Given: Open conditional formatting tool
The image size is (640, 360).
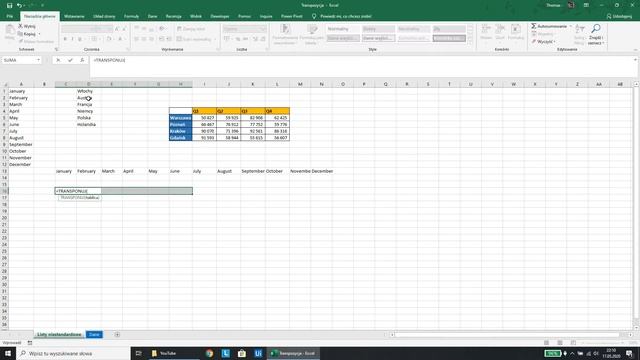Looking at the screenshot, I should (285, 34).
